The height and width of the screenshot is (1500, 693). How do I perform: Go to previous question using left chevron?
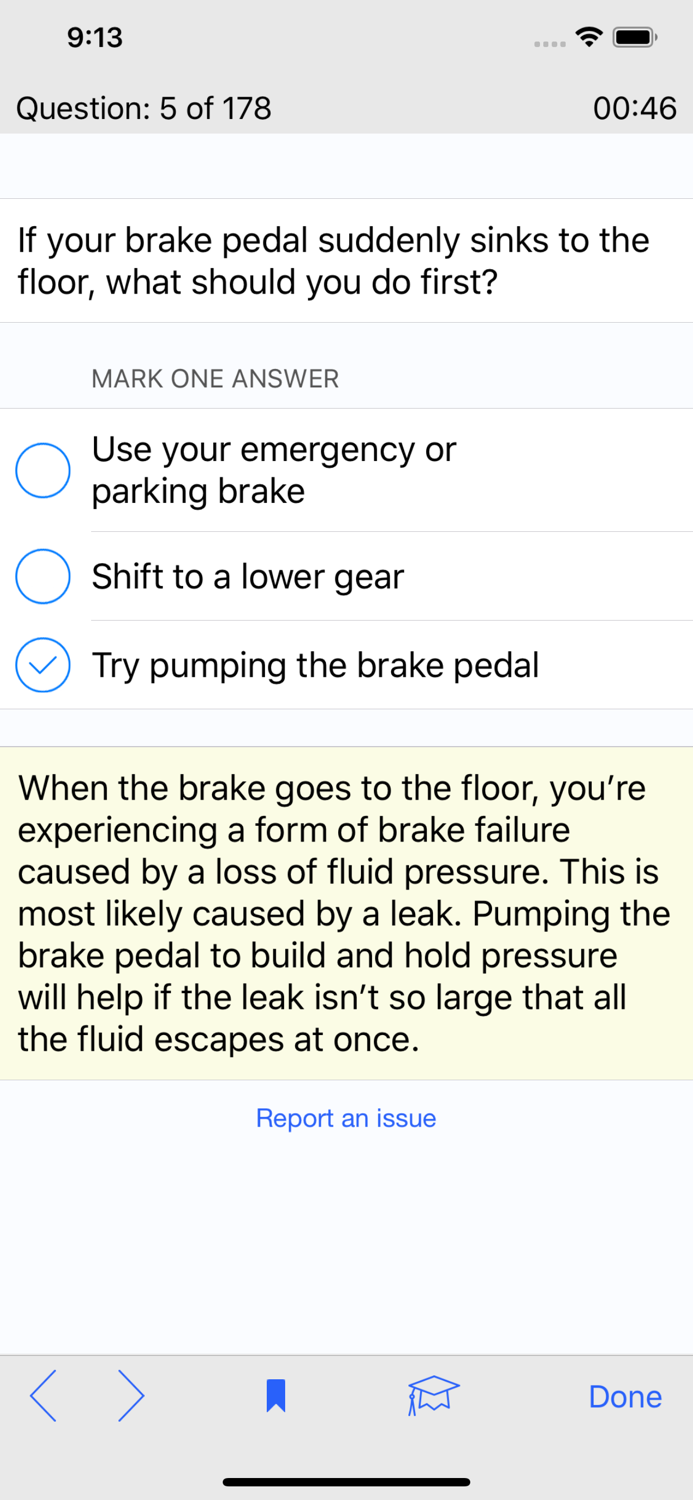click(x=44, y=1395)
